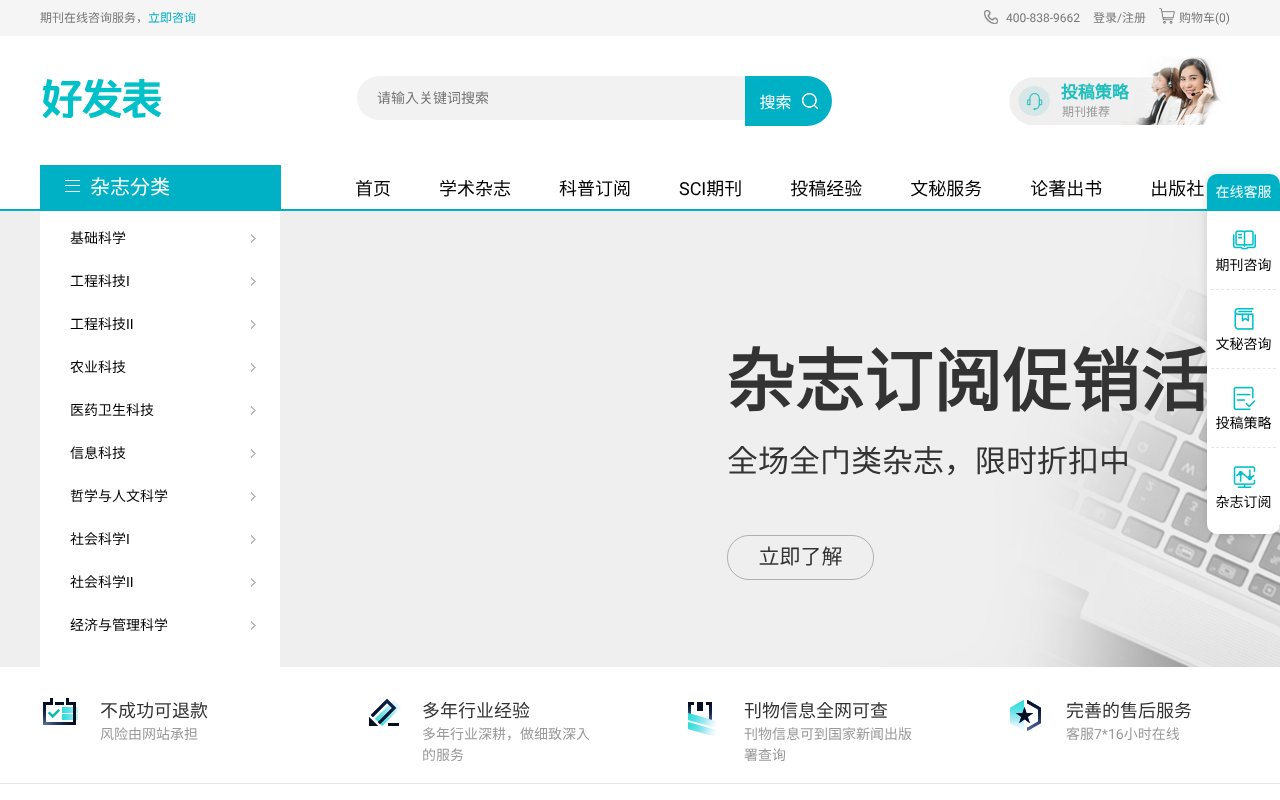Switch to the SCI期刊 navigation tab
This screenshot has height=800, width=1280.
click(x=710, y=188)
